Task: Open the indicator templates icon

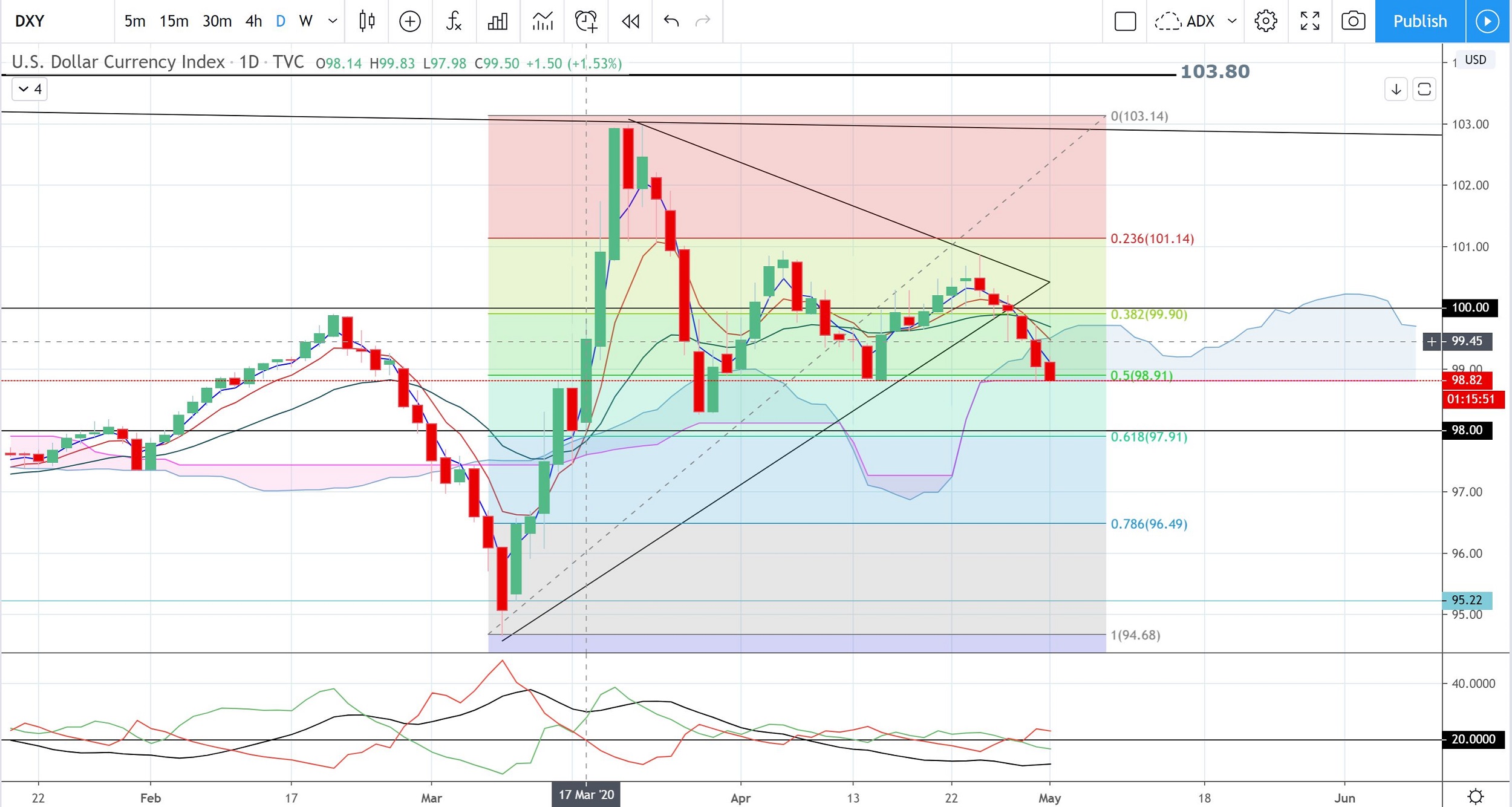Action: 542,21
